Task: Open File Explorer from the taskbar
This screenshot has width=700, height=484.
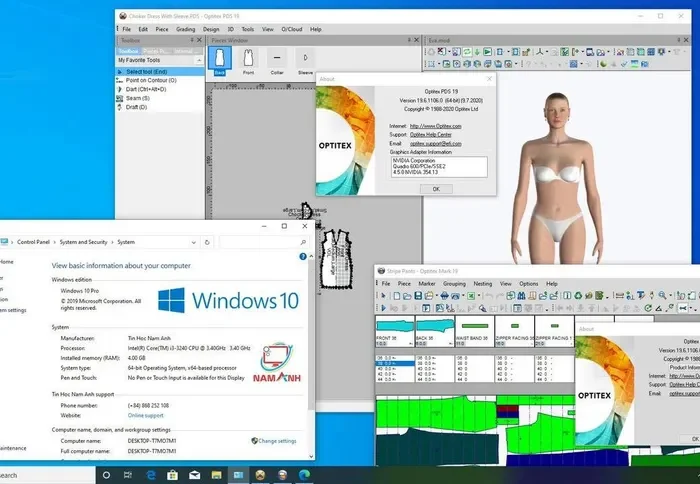Action: (x=216, y=475)
